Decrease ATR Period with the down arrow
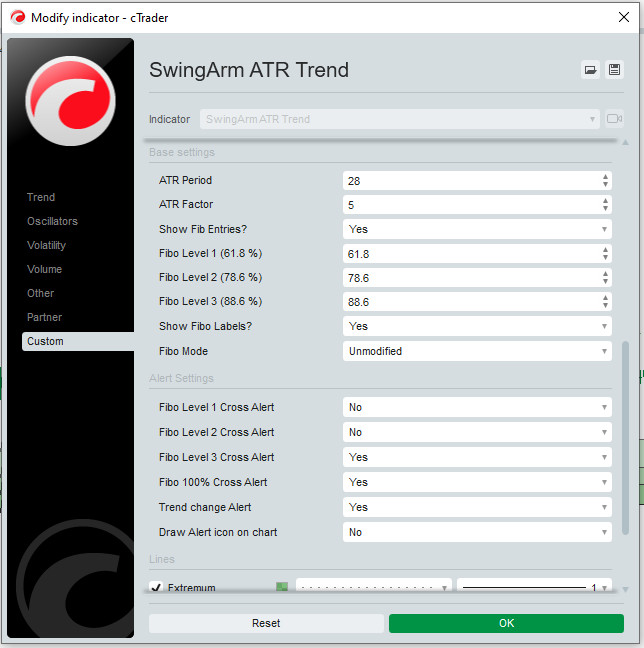644x648 pixels. [x=605, y=184]
